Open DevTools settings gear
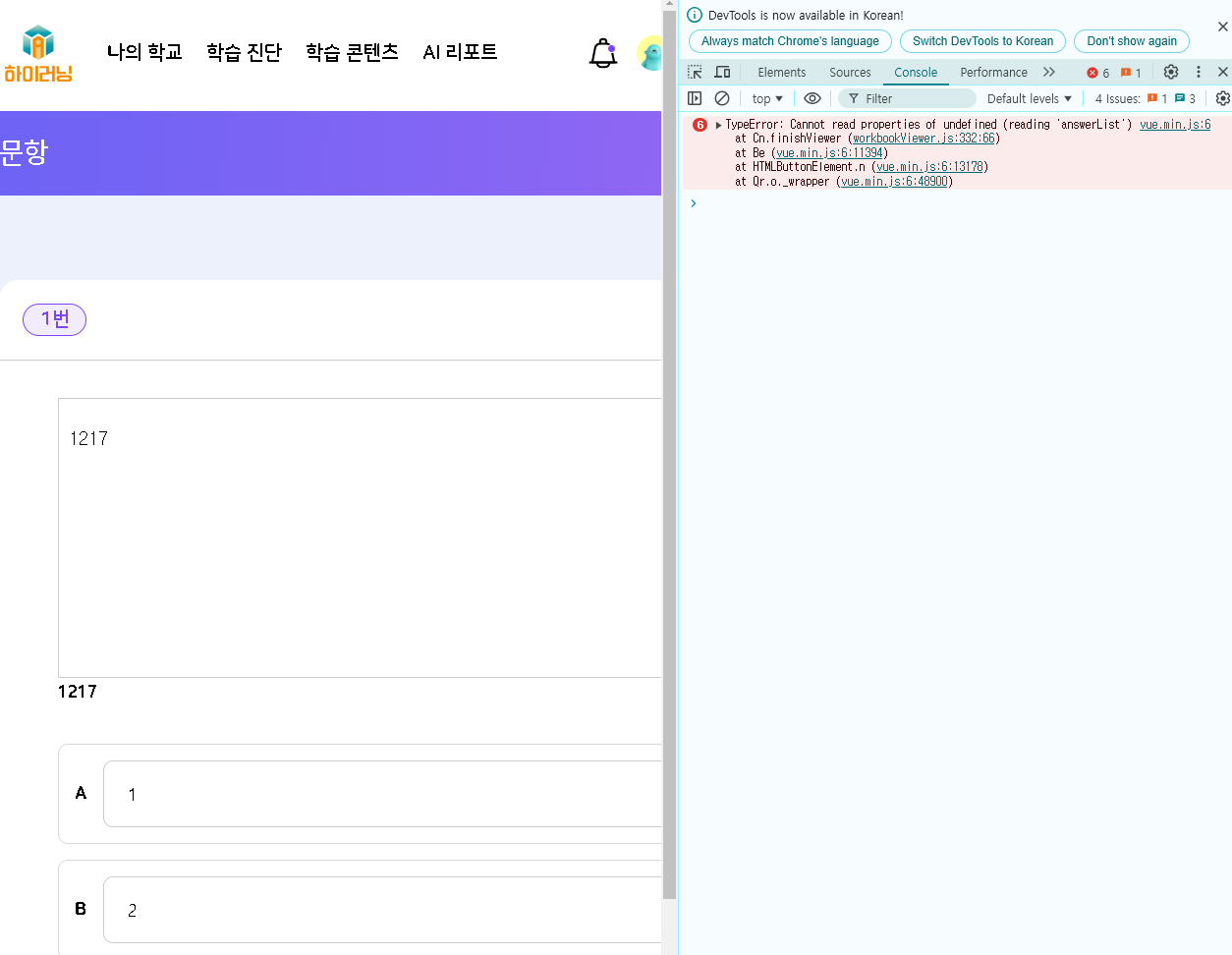Screen dimensions: 1232x955 point(1170,72)
